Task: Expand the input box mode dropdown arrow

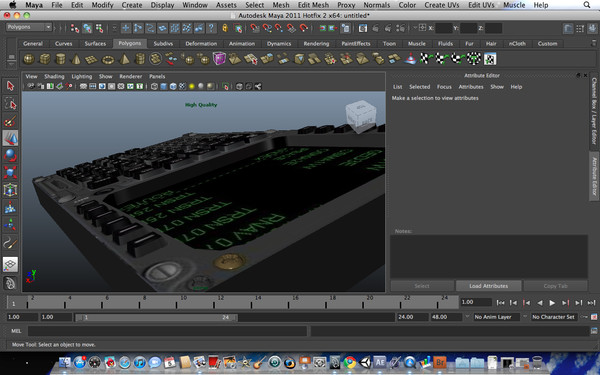Action: tap(415, 28)
